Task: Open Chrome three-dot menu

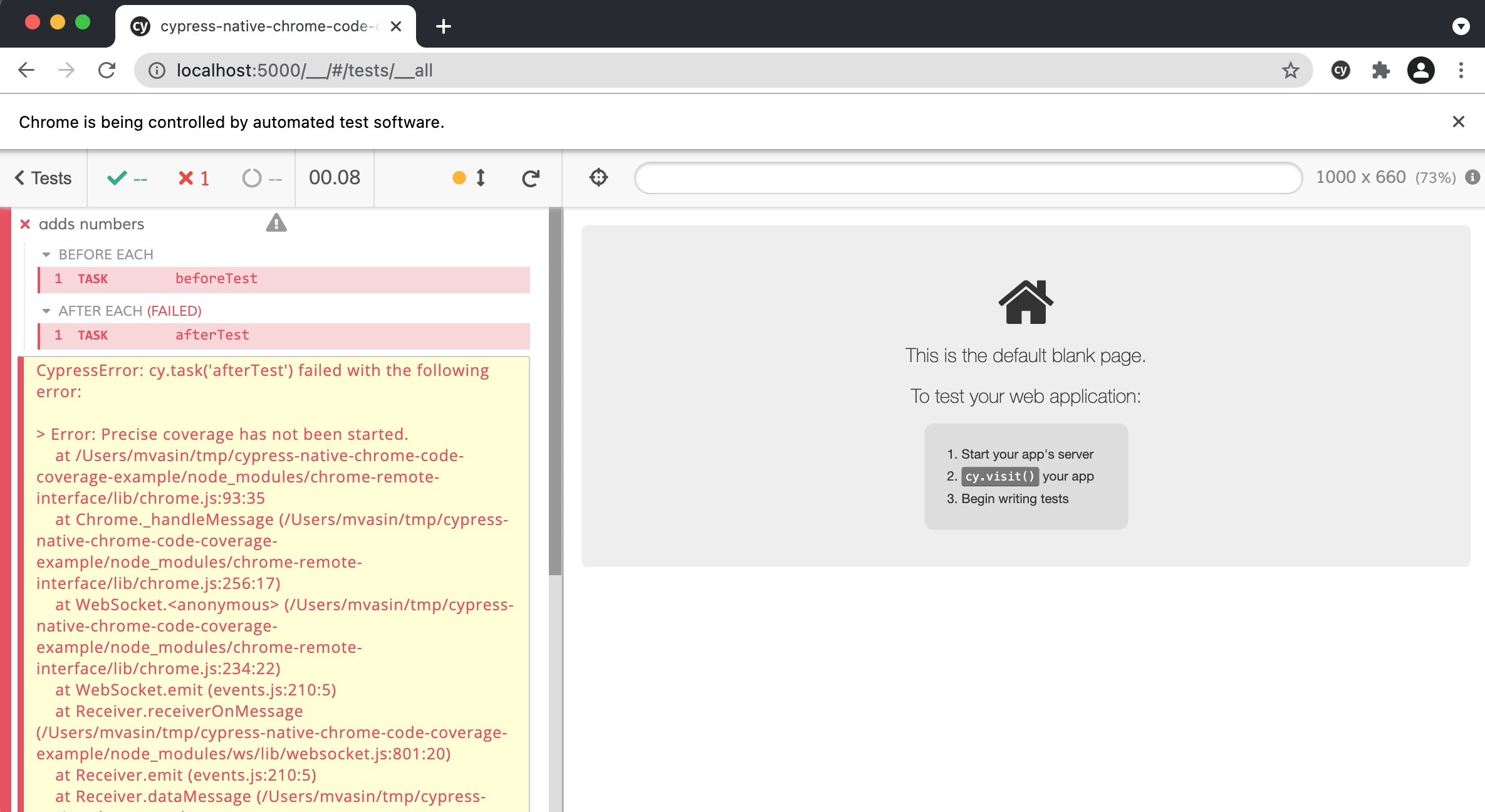Action: point(1461,70)
